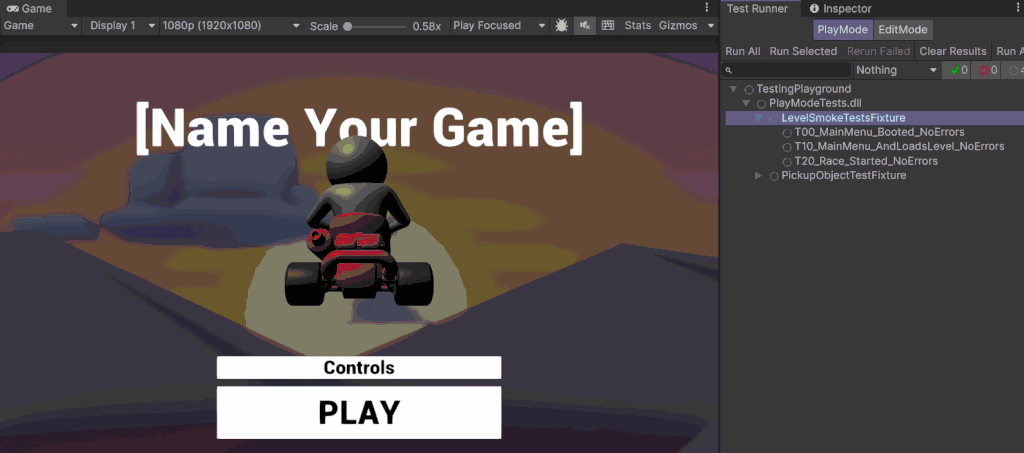Collapse the TestingPlayground tree node

(x=733, y=89)
